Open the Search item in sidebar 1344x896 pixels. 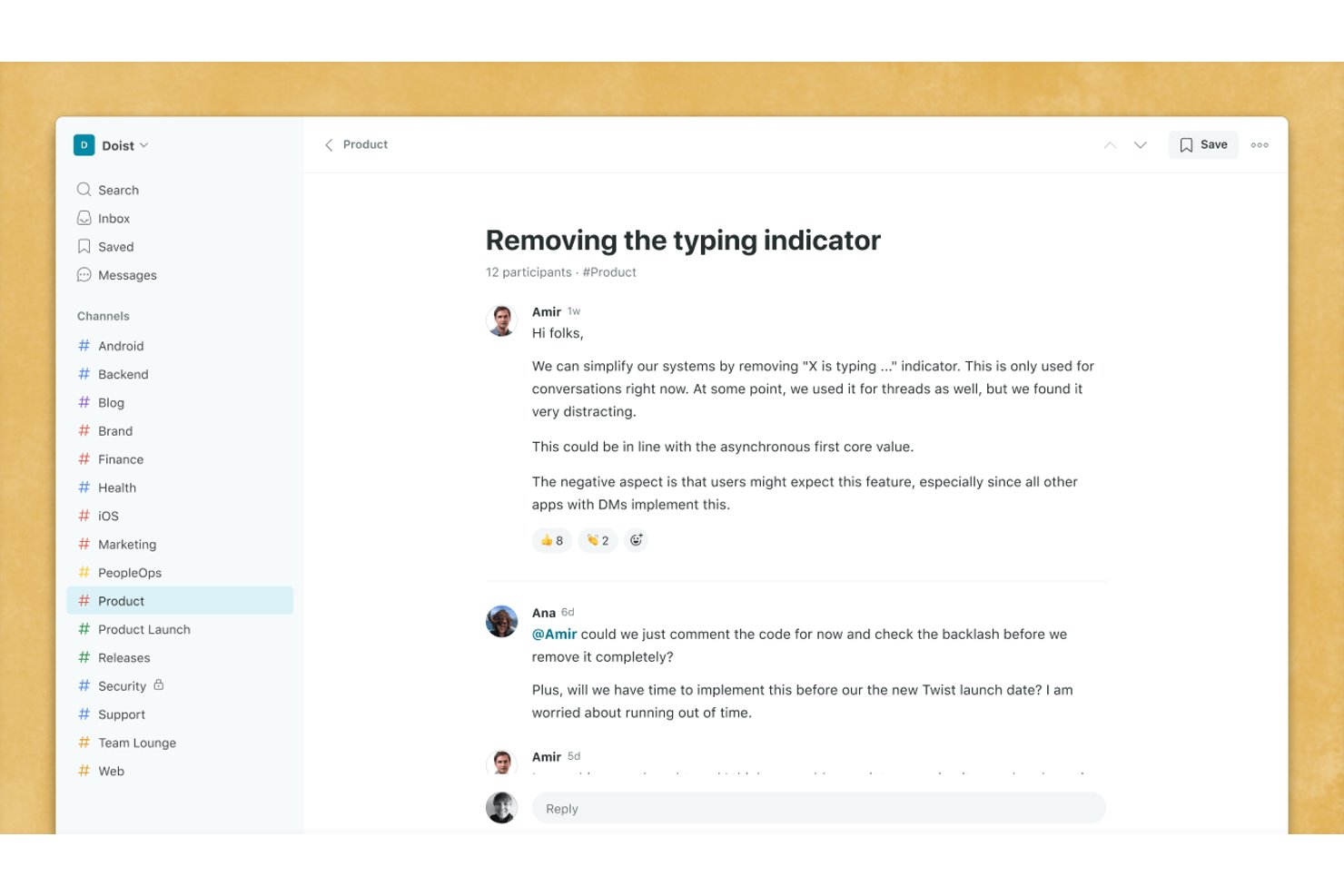(x=180, y=190)
